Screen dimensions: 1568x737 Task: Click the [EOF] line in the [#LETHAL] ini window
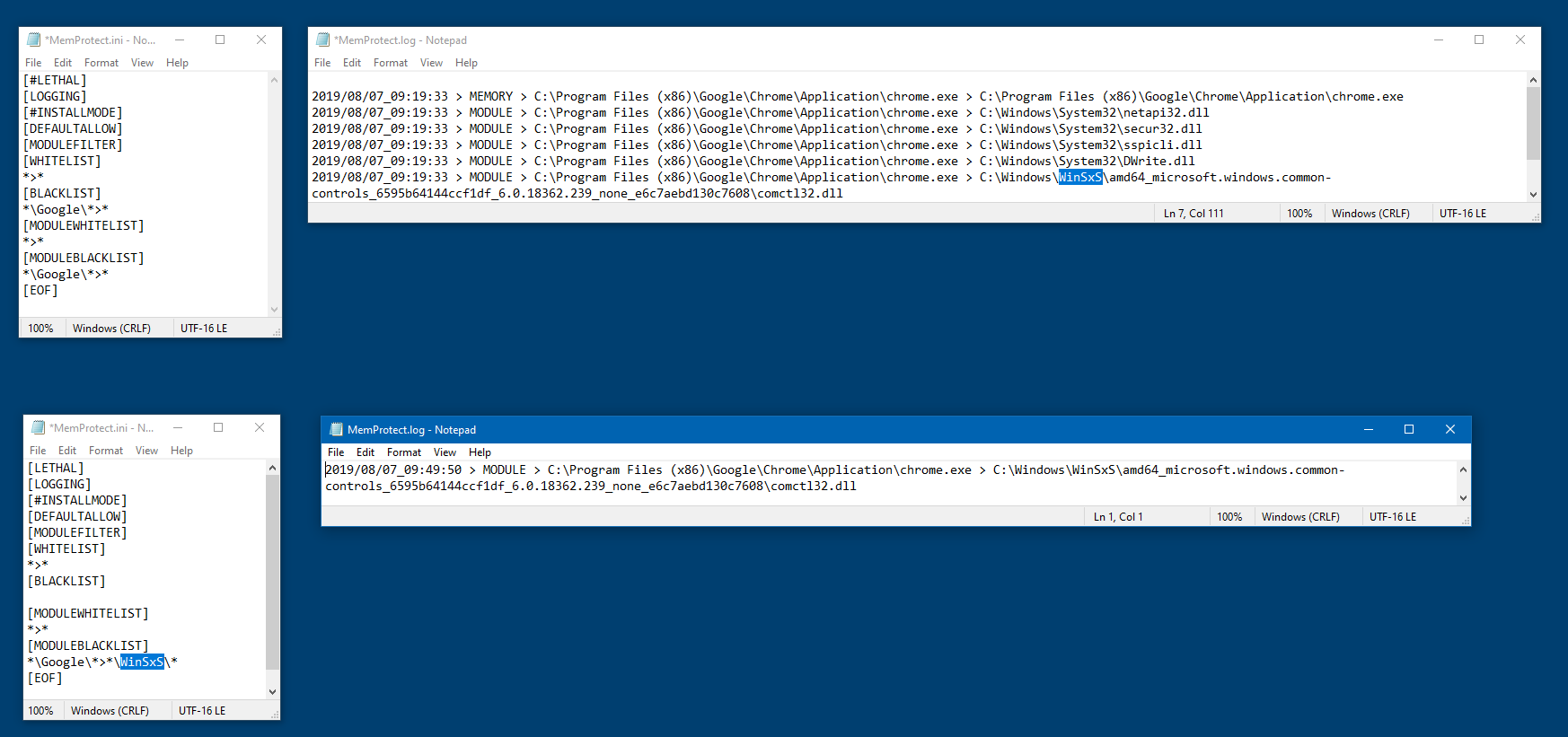coord(40,290)
